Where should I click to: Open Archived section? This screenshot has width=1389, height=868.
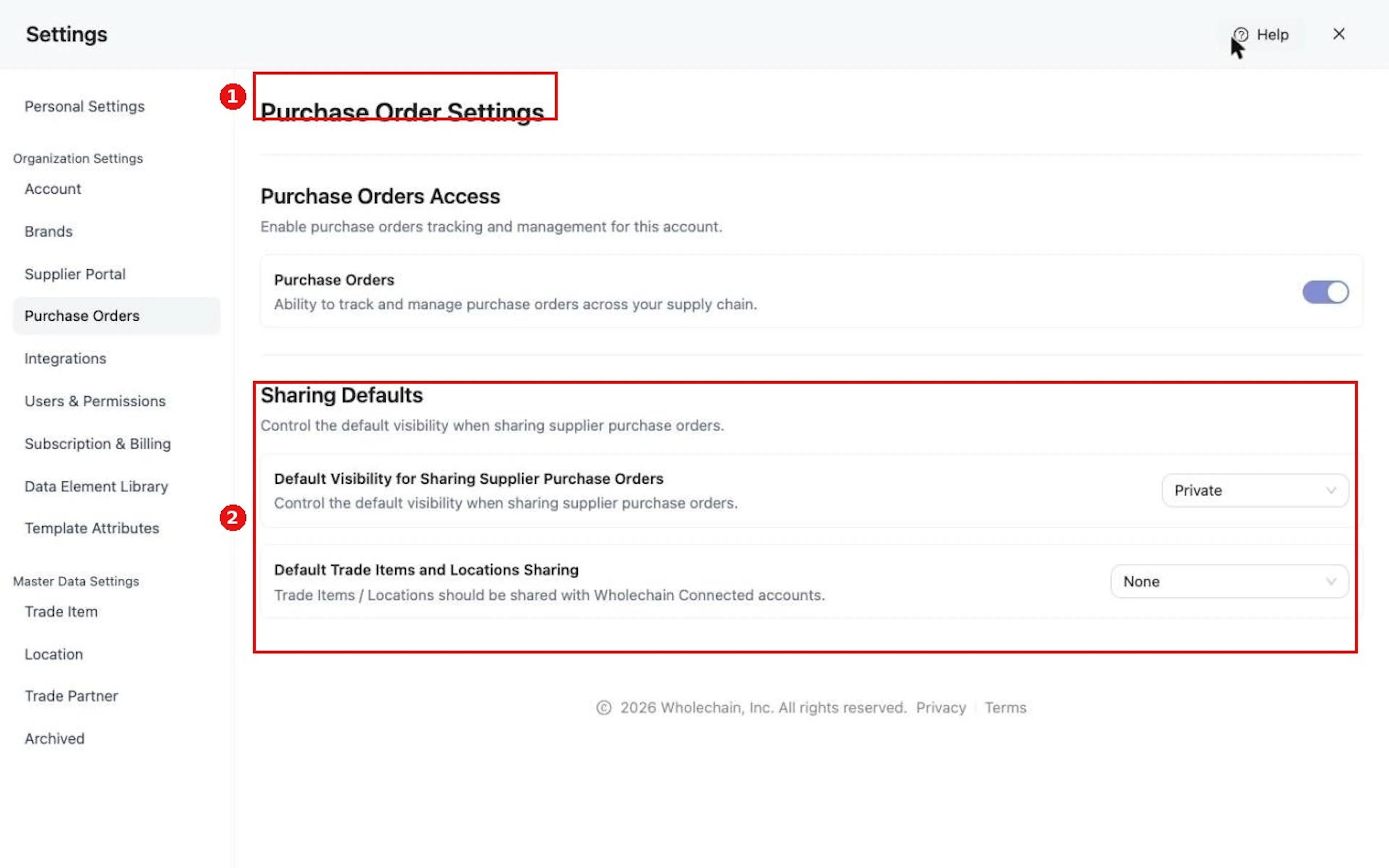pyautogui.click(x=55, y=738)
